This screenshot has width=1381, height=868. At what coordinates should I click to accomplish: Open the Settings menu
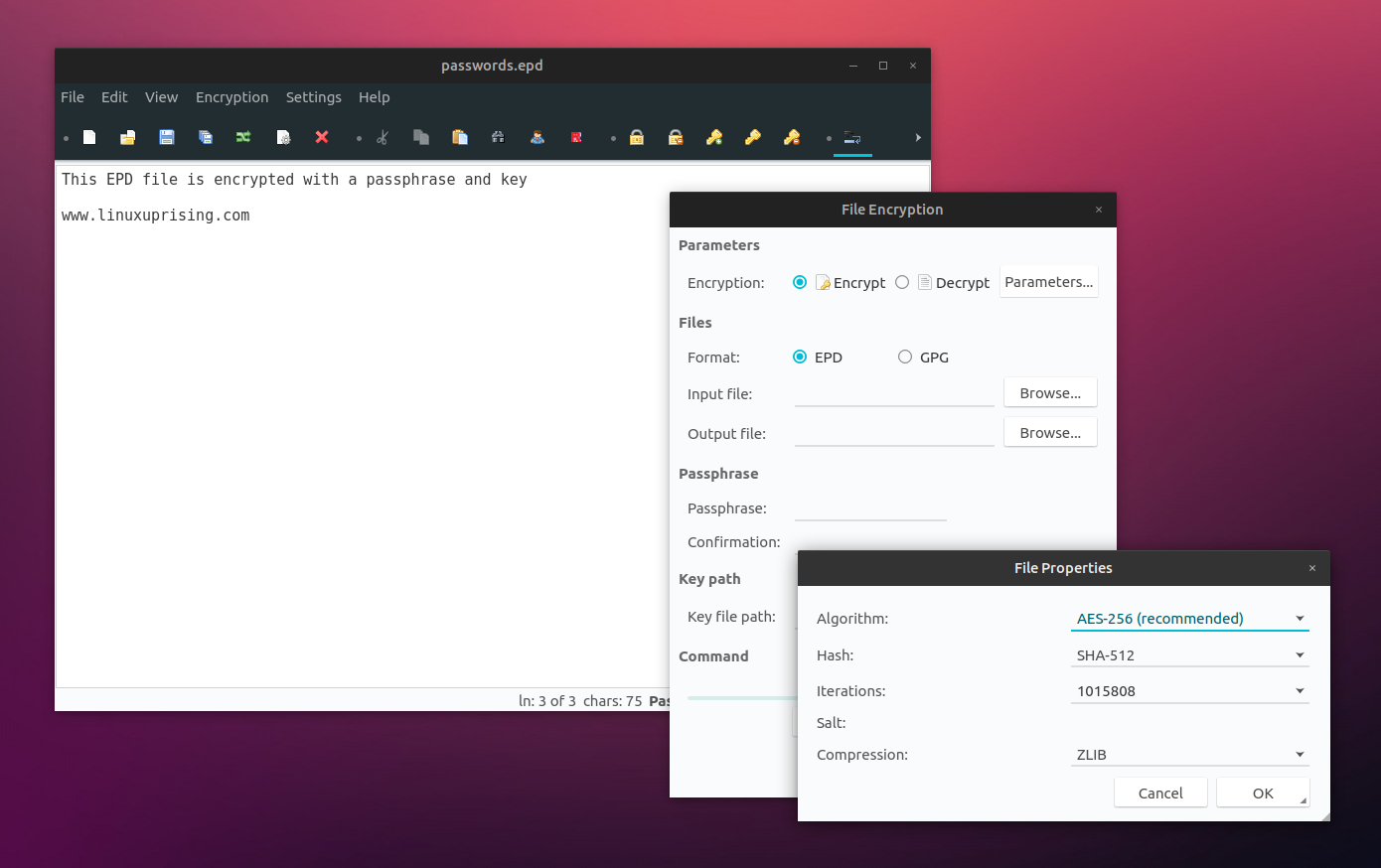[x=313, y=97]
